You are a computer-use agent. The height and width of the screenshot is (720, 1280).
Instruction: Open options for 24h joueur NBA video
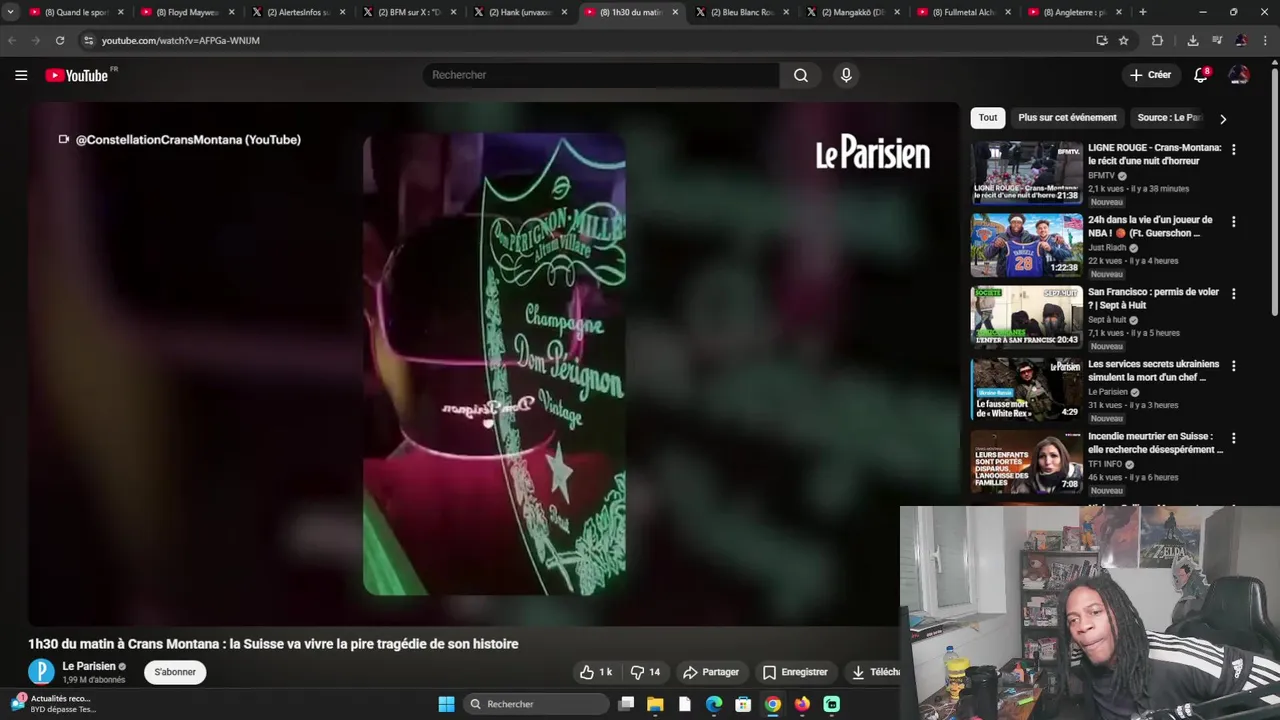pyautogui.click(x=1233, y=221)
